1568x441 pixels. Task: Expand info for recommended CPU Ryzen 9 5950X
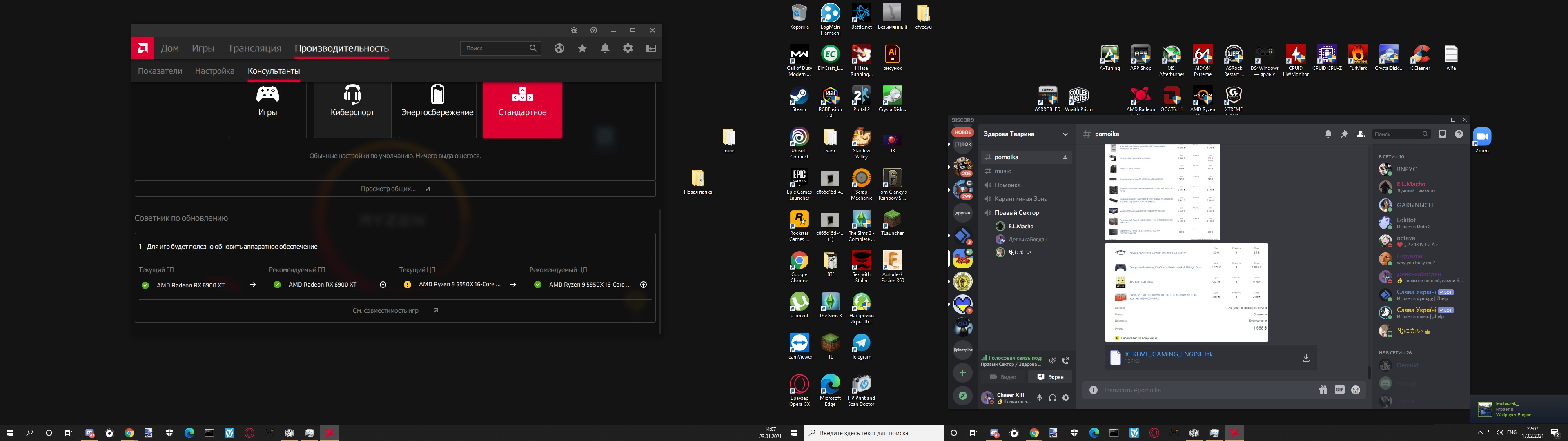coord(644,285)
